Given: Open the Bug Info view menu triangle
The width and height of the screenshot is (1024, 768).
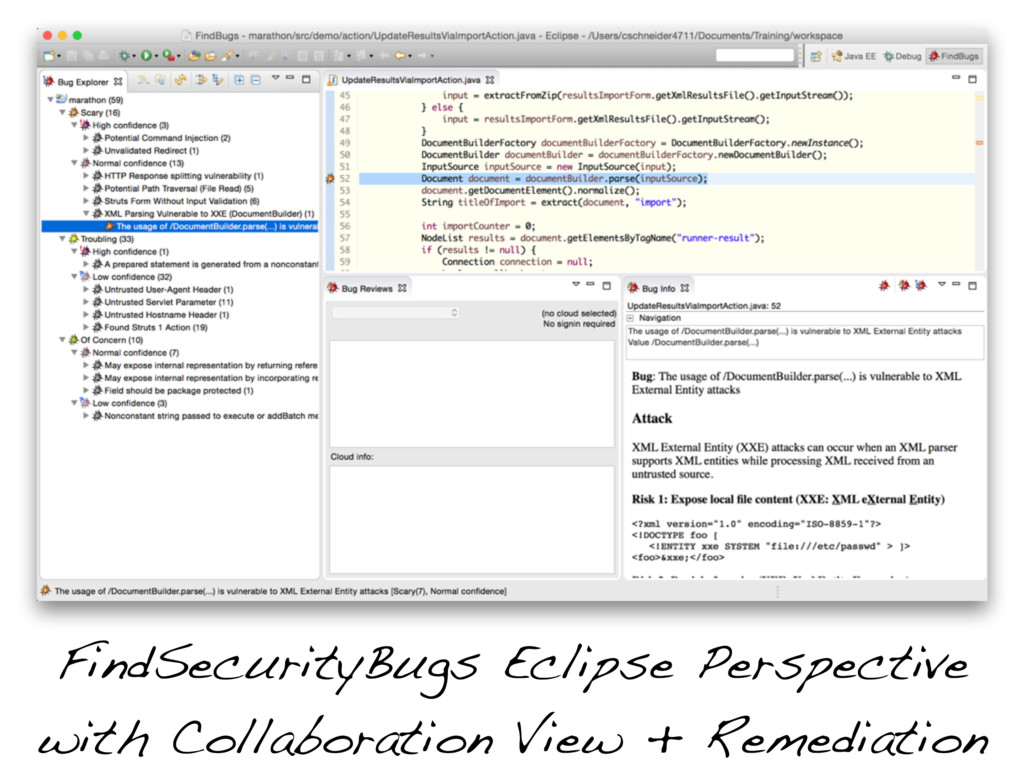Looking at the screenshot, I should (942, 284).
